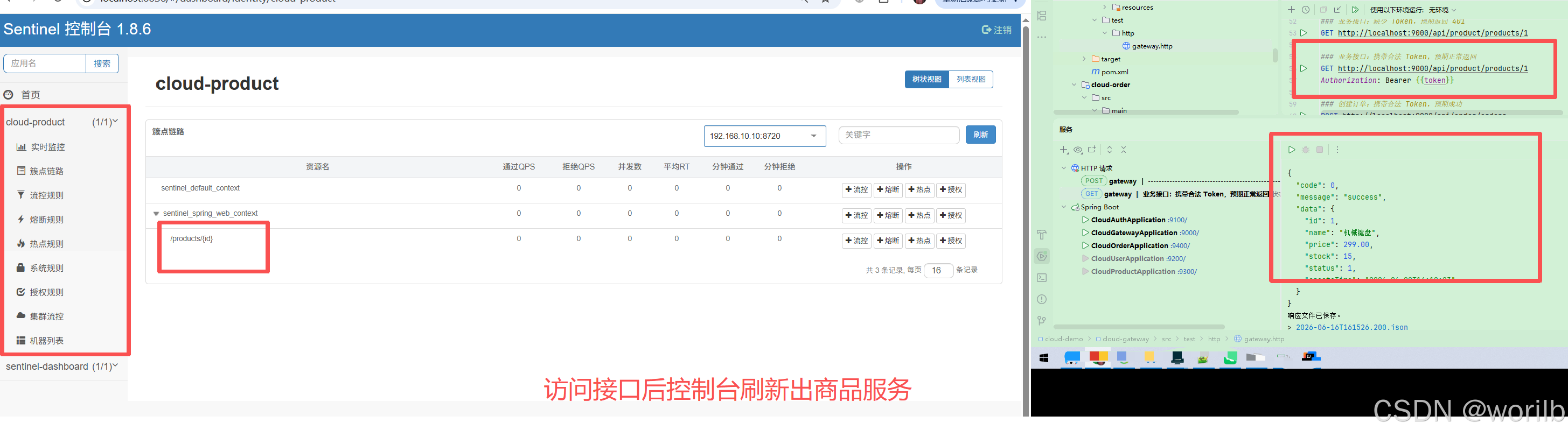The image size is (1568, 437).
Task: Collapse the test folder in IDE tree
Action: (x=1095, y=20)
